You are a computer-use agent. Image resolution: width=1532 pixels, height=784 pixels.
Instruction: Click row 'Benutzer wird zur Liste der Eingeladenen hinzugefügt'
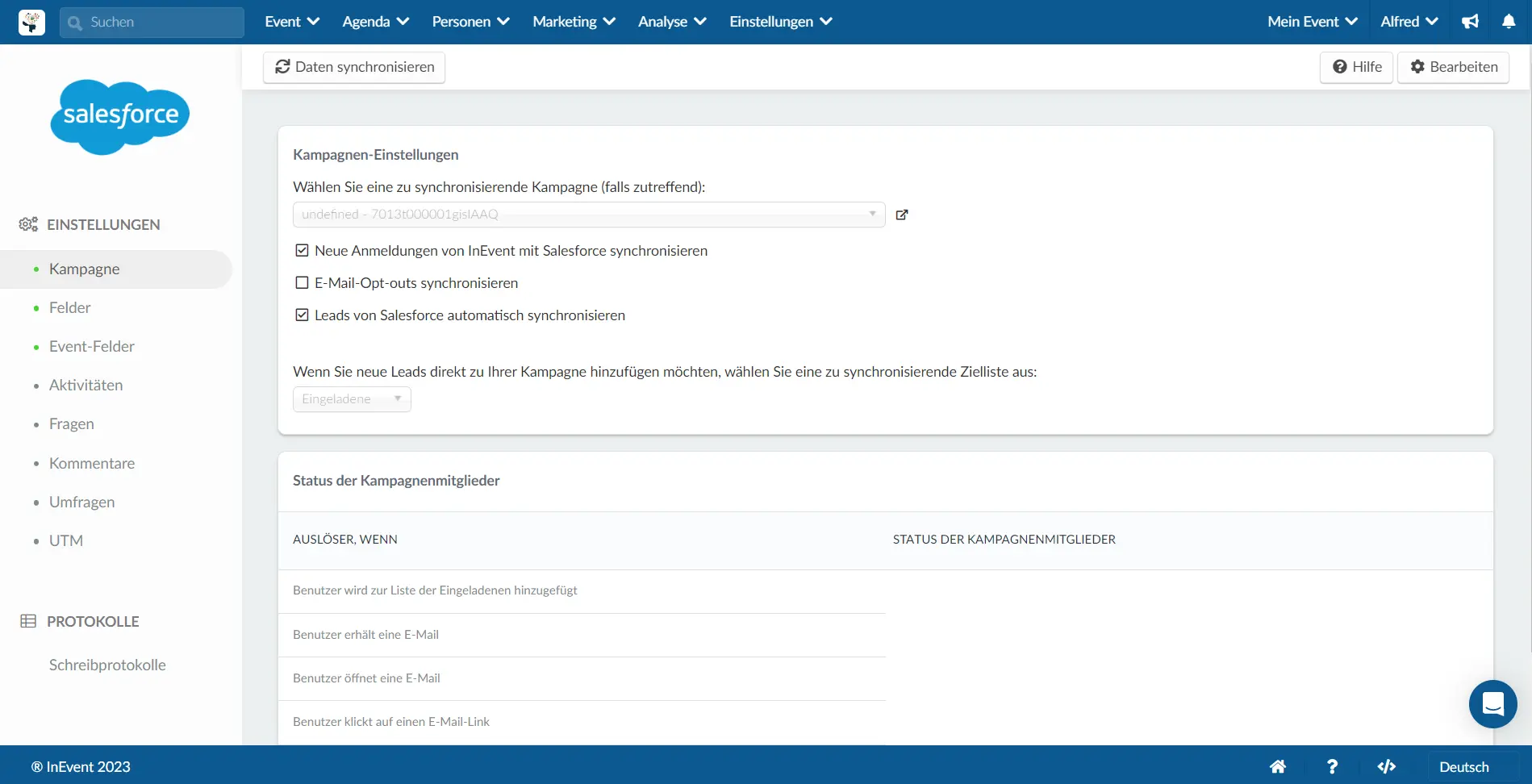[x=582, y=591]
